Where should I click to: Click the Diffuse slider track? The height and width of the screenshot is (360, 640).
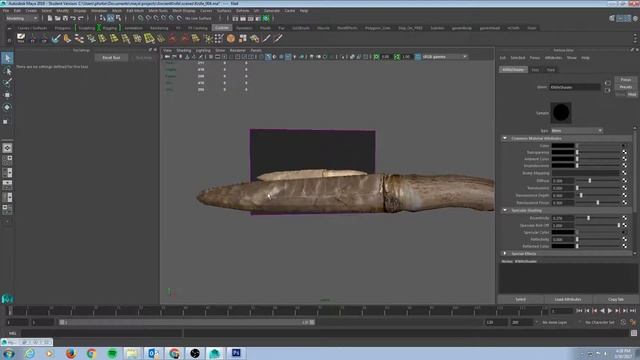pyautogui.click(x=598, y=180)
